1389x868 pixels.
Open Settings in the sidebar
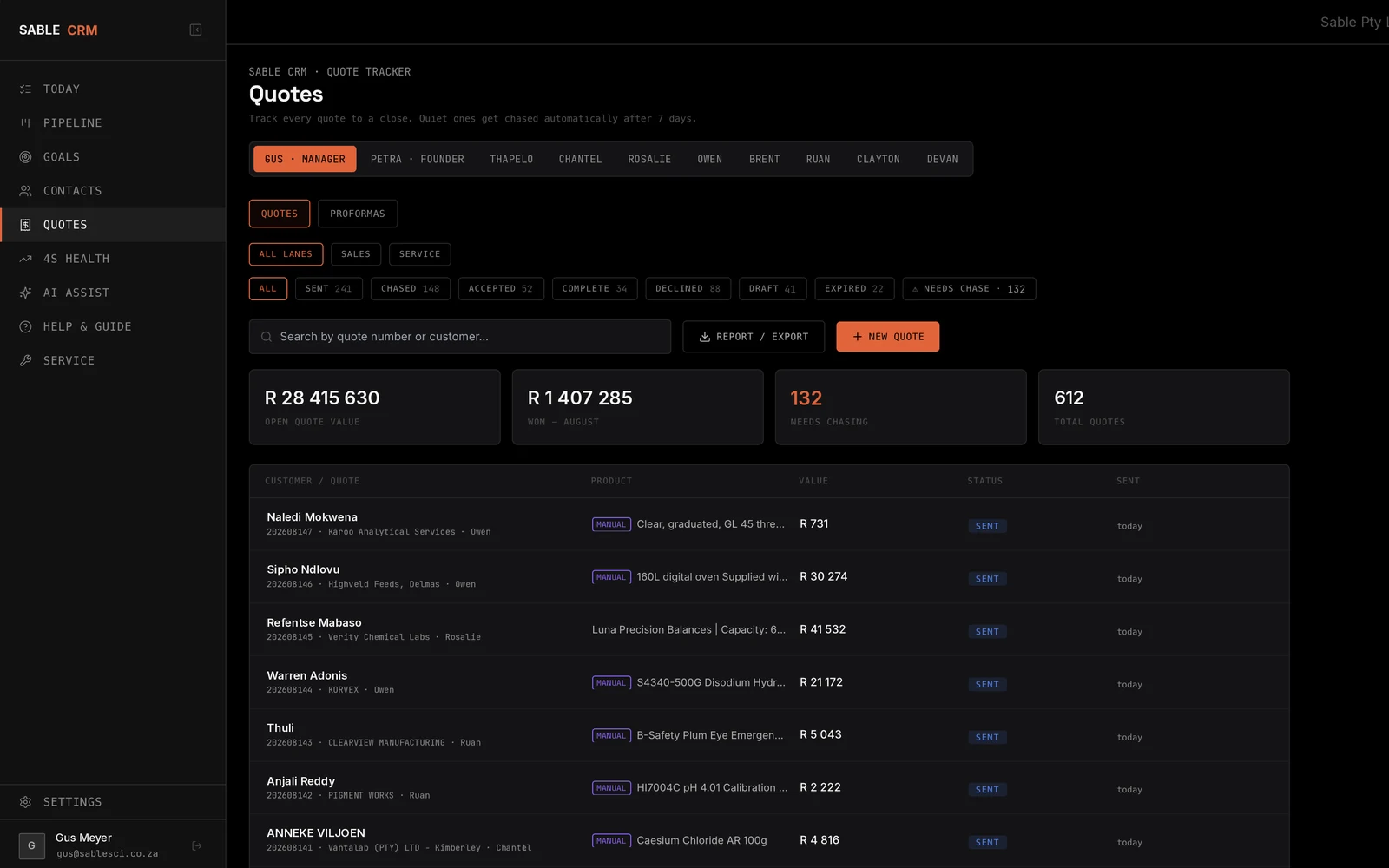coord(113,802)
